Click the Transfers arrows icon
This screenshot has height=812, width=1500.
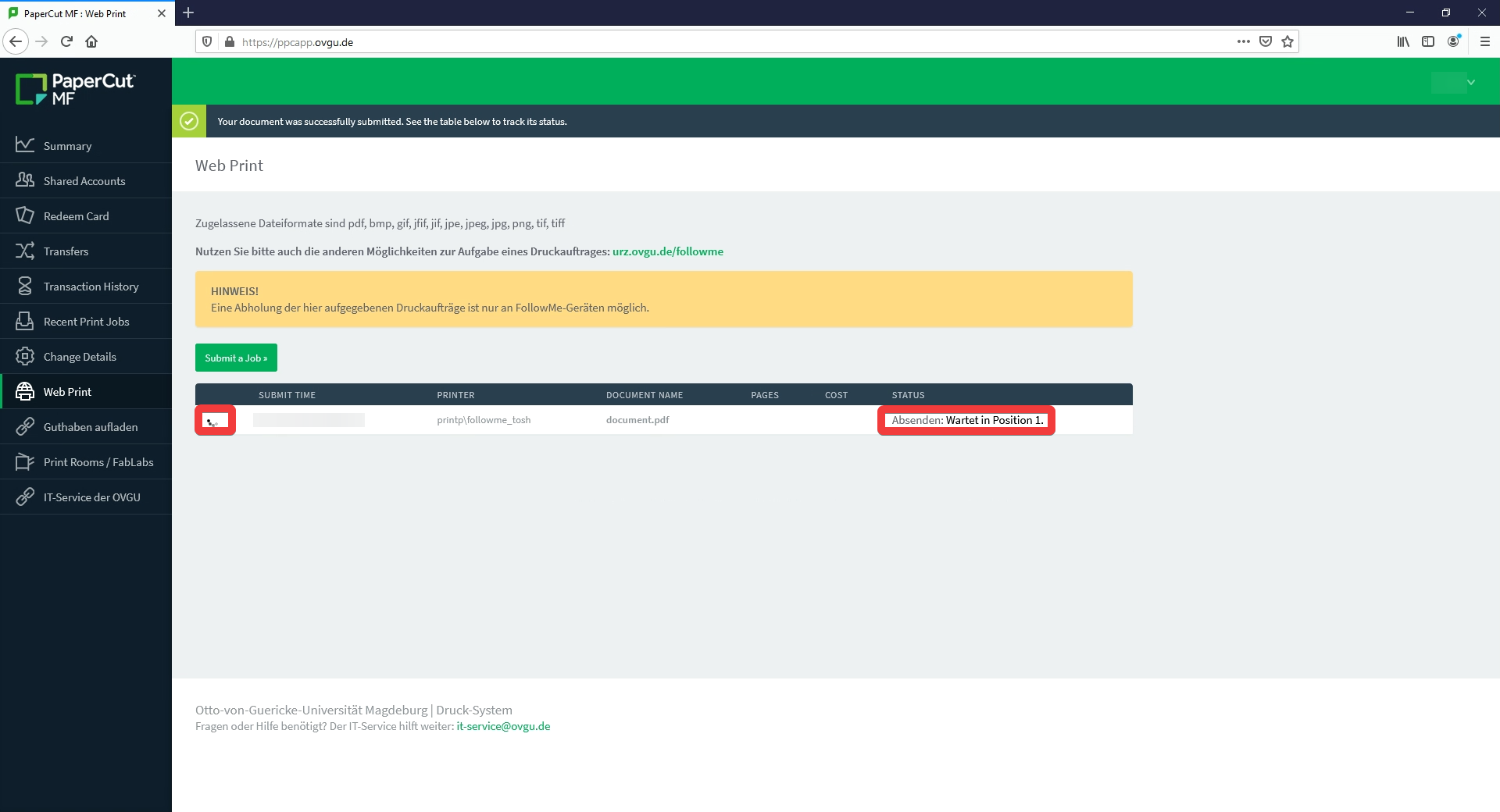click(x=25, y=251)
